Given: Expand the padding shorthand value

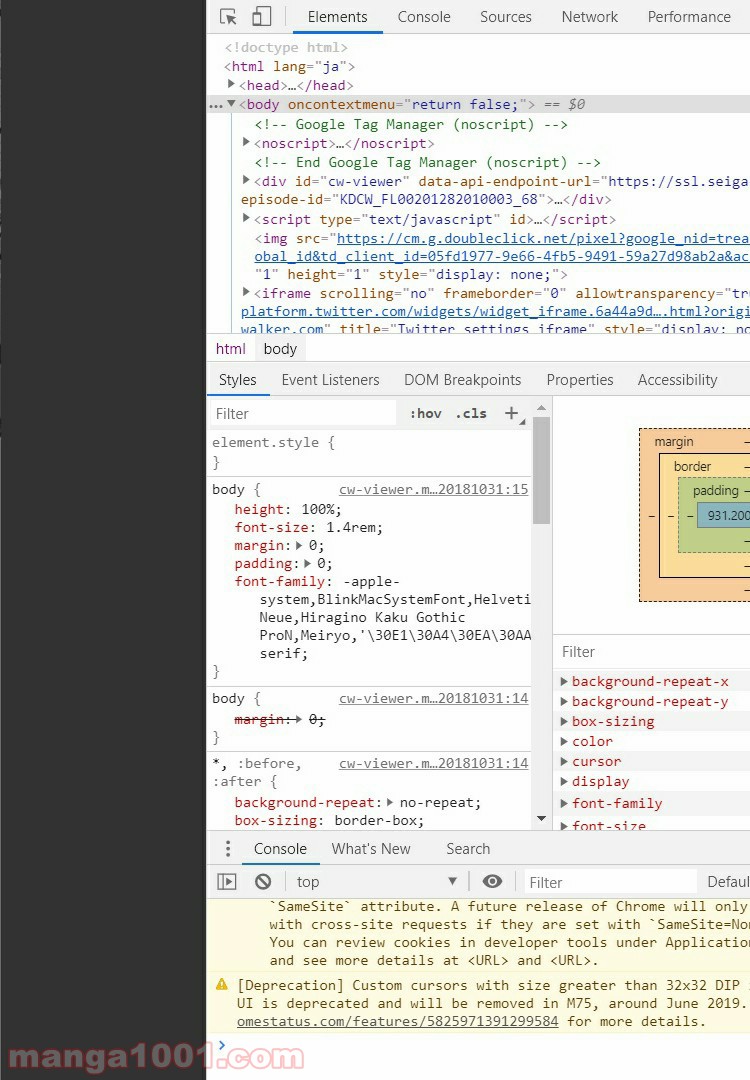Looking at the screenshot, I should (x=307, y=563).
